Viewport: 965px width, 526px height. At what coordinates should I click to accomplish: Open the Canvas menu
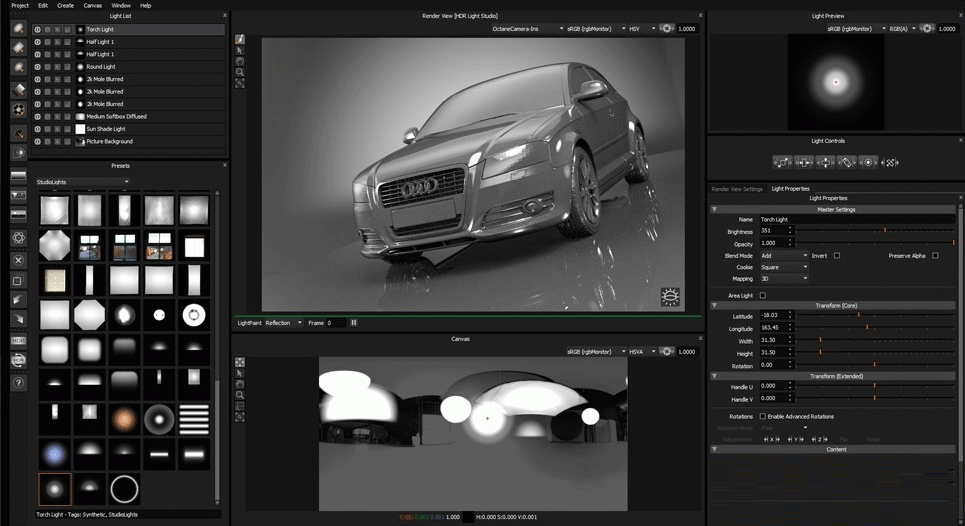(x=93, y=6)
